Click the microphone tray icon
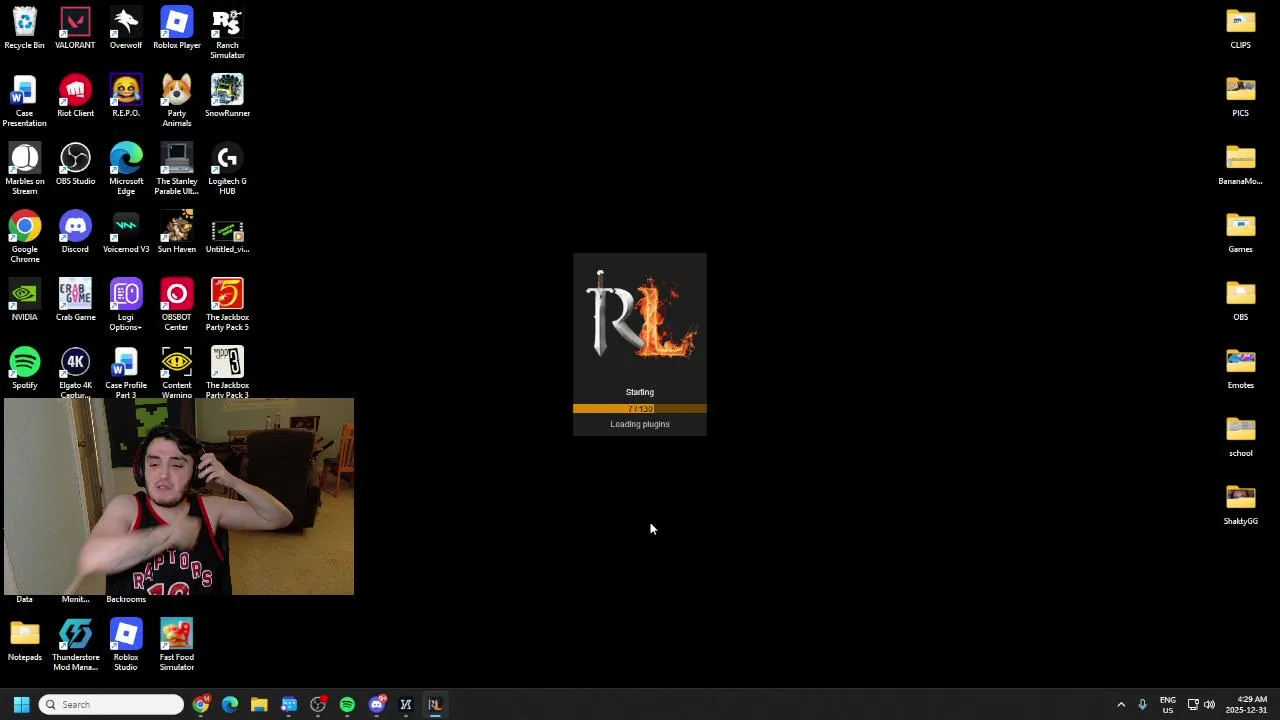 (x=1142, y=705)
